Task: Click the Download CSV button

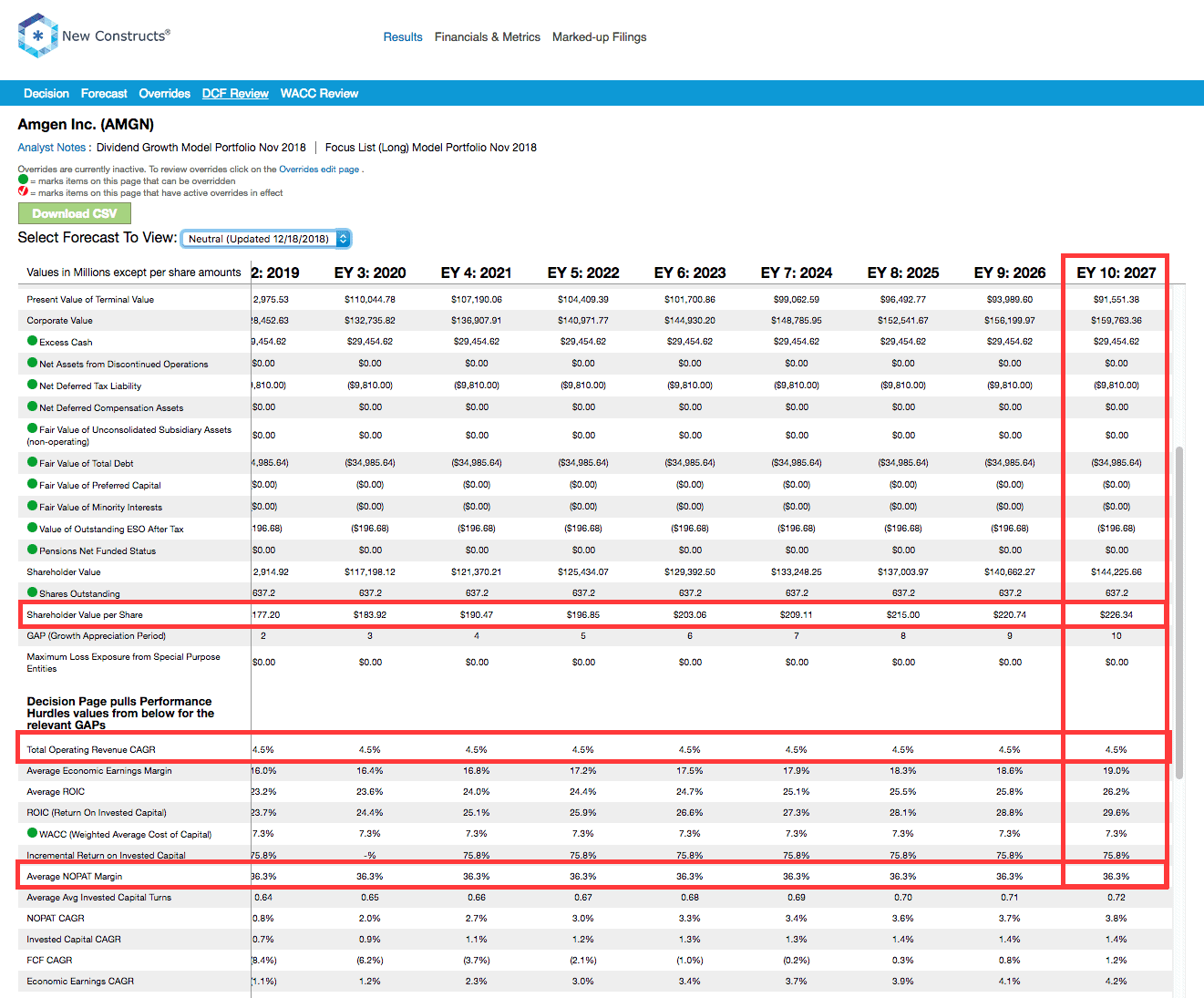Action: click(75, 213)
